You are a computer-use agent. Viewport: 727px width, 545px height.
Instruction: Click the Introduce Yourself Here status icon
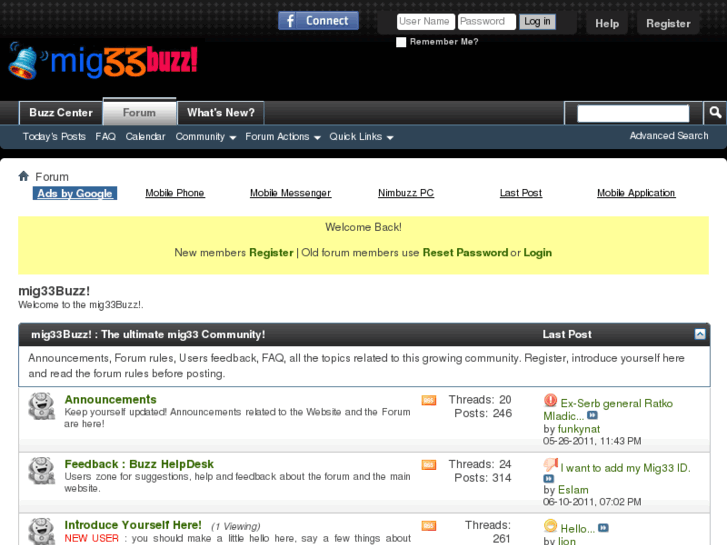point(41,531)
